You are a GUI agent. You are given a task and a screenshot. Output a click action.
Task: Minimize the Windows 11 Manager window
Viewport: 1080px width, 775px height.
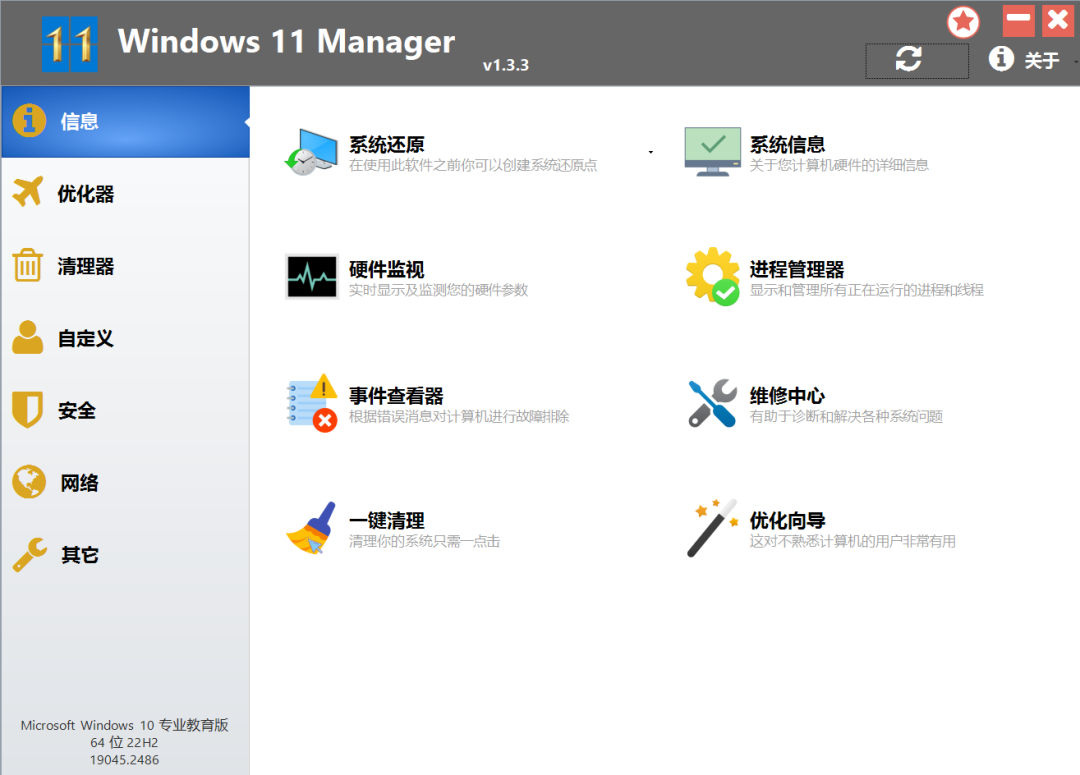pos(1018,21)
